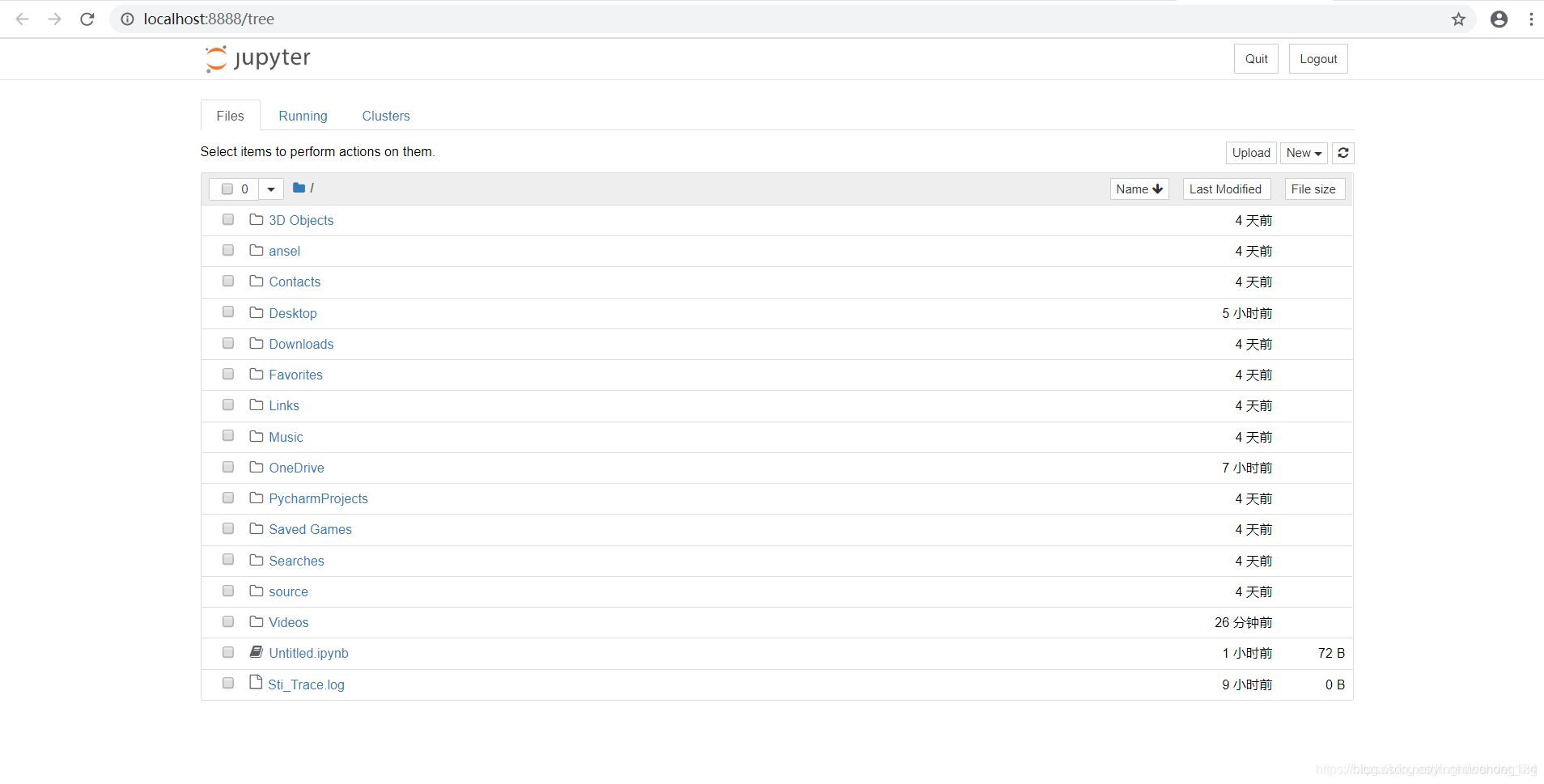The image size is (1544, 784).
Task: Click the notebook icon beside Untitled.ipynb
Action: coord(257,652)
